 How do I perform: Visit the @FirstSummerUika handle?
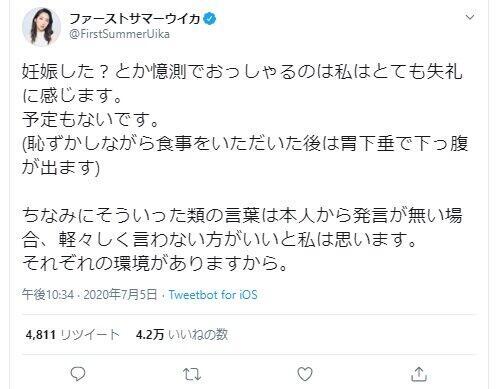coord(119,34)
